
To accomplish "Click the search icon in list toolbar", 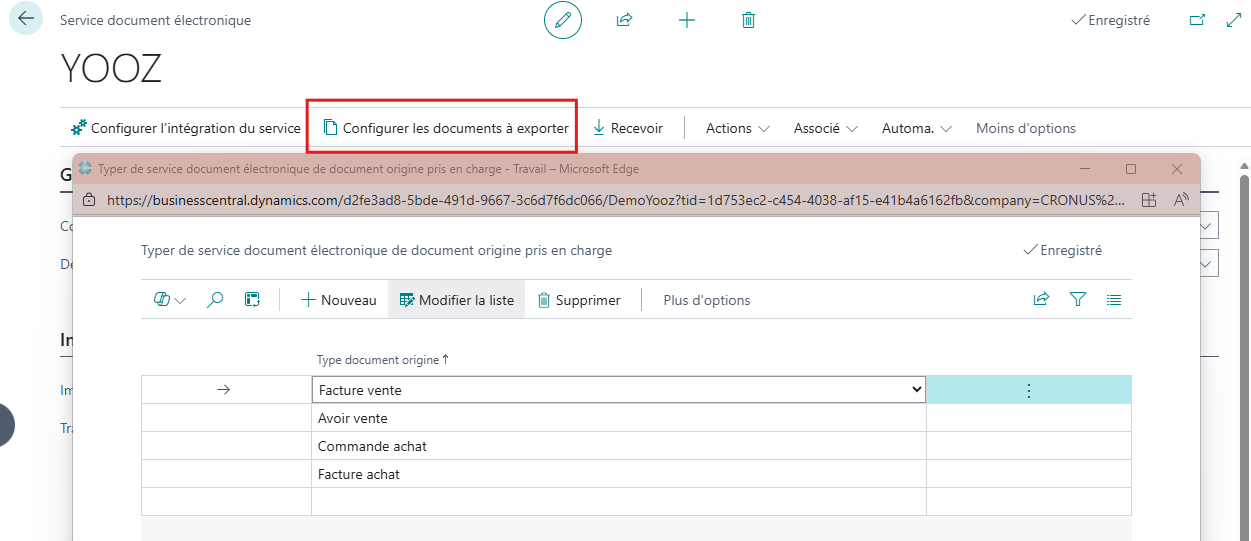I will (x=215, y=300).
